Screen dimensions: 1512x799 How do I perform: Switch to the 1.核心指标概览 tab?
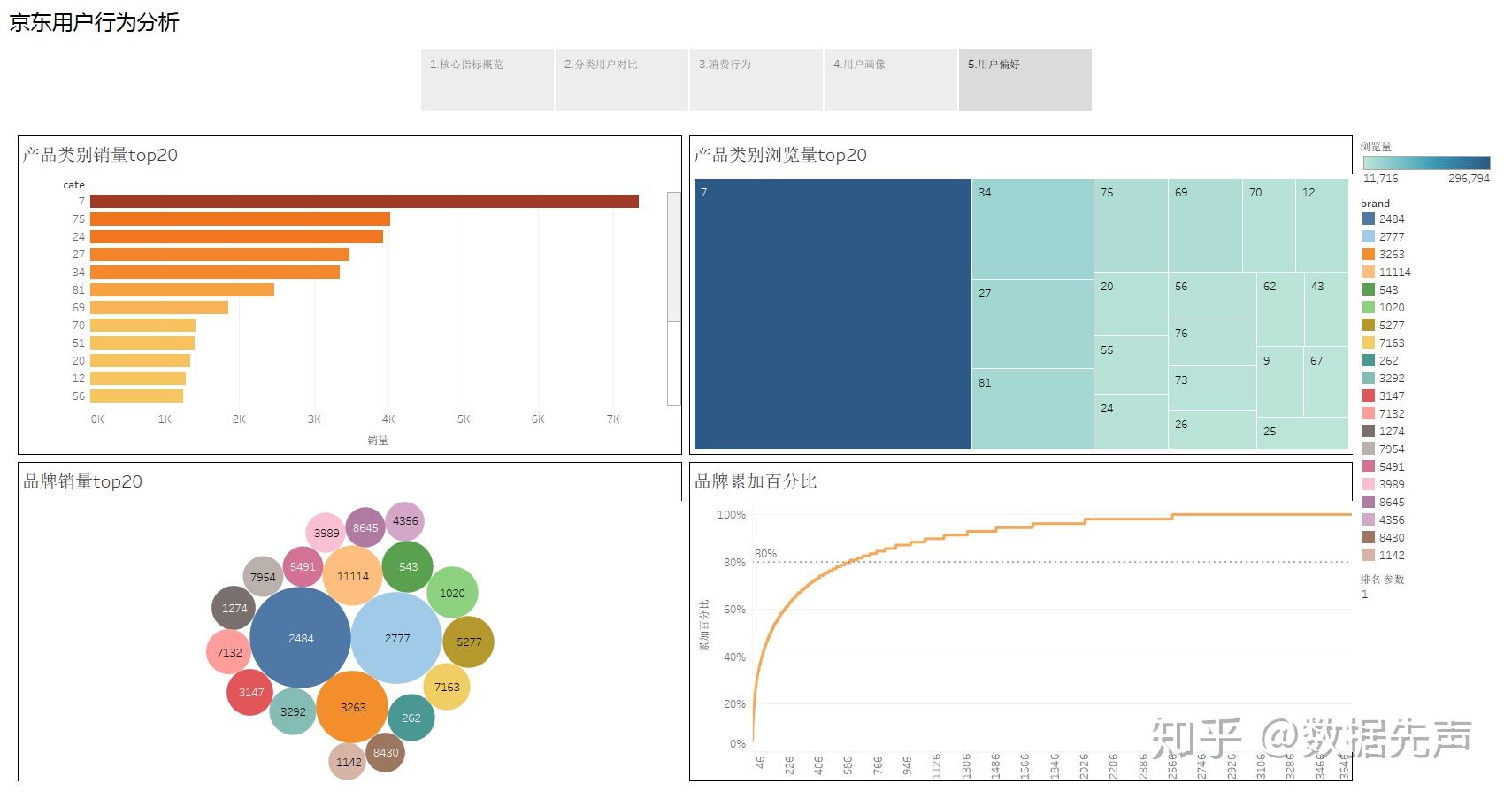point(487,80)
